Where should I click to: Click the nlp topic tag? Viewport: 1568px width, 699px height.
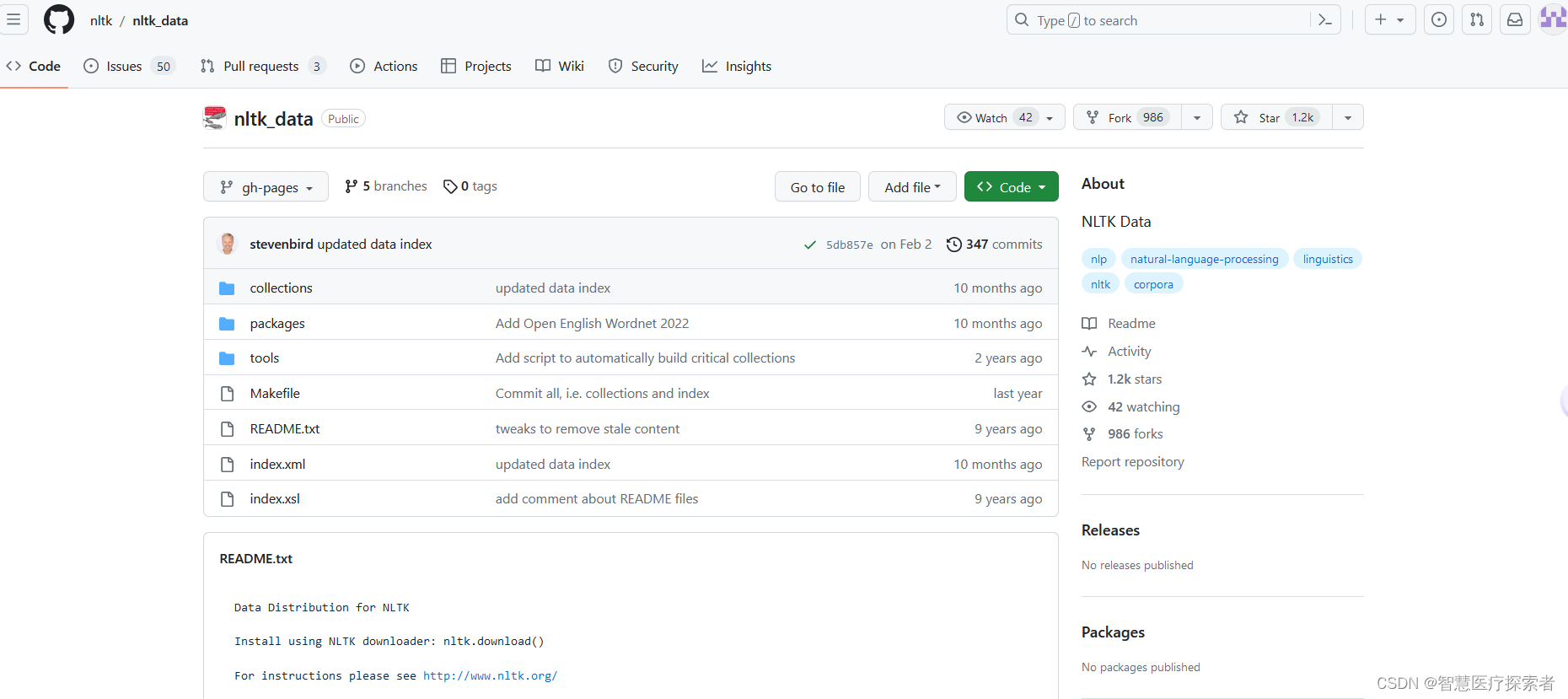coord(1098,260)
